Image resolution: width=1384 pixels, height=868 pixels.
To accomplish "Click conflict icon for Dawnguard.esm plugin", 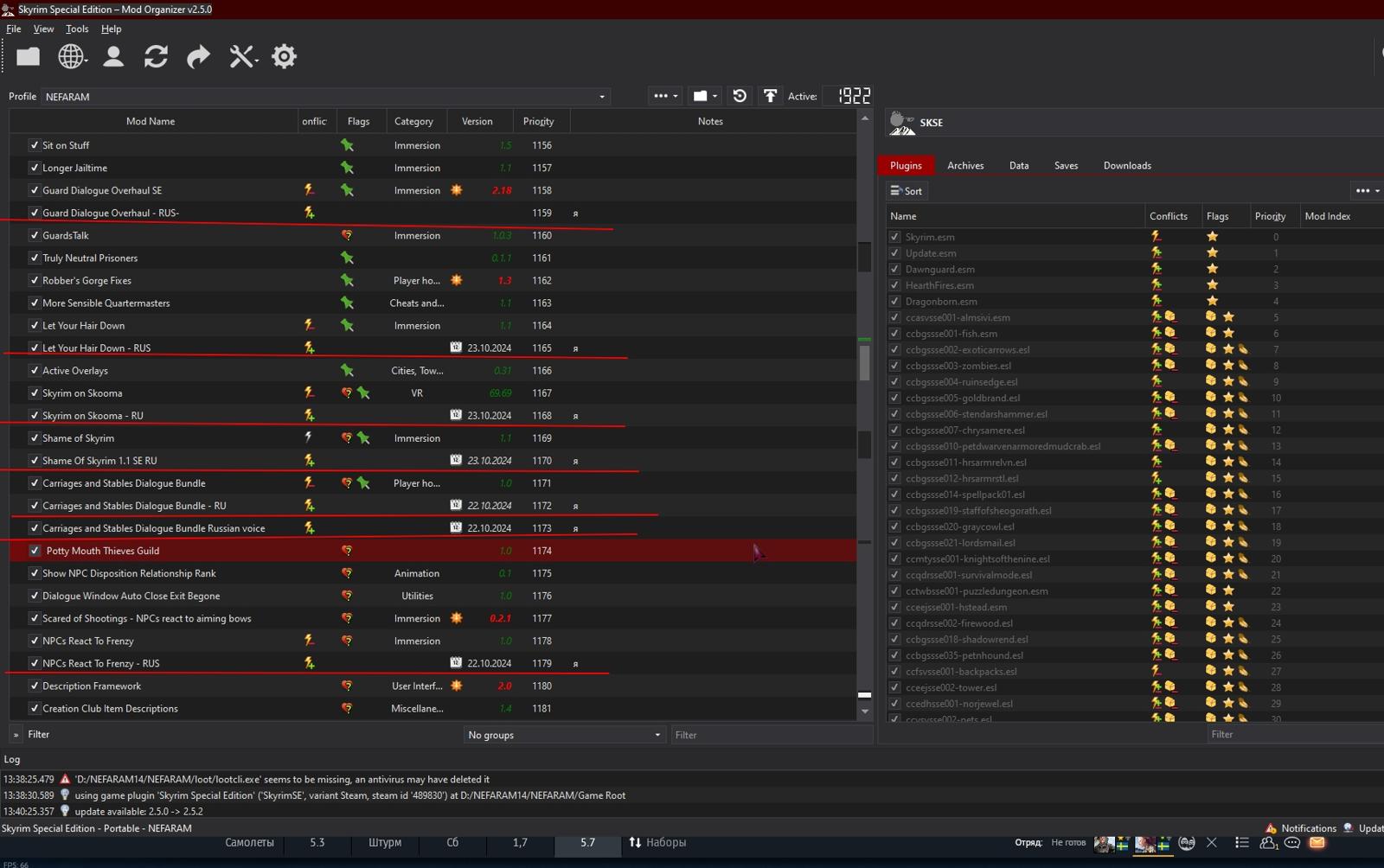I will tap(1157, 269).
